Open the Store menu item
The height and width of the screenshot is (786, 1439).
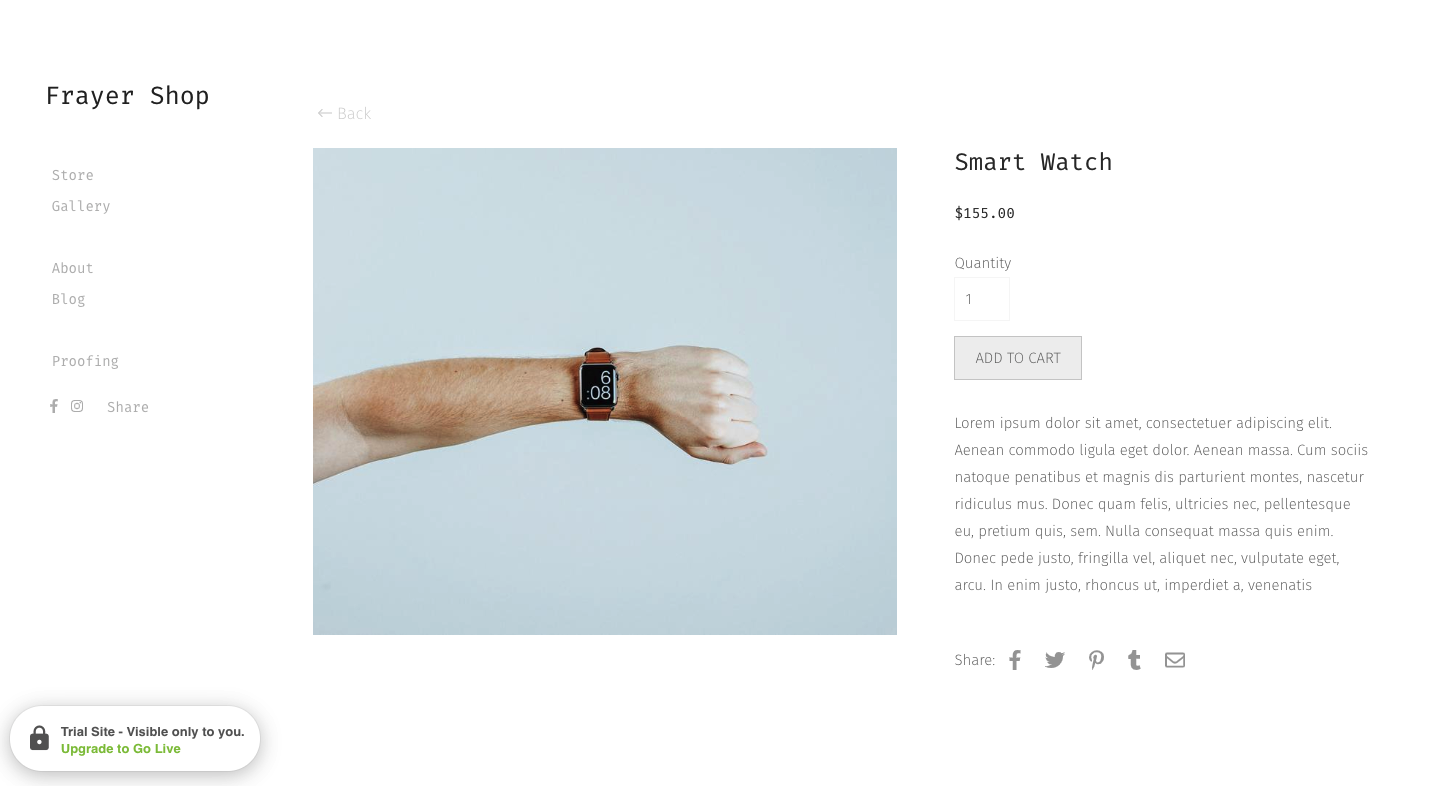[73, 175]
